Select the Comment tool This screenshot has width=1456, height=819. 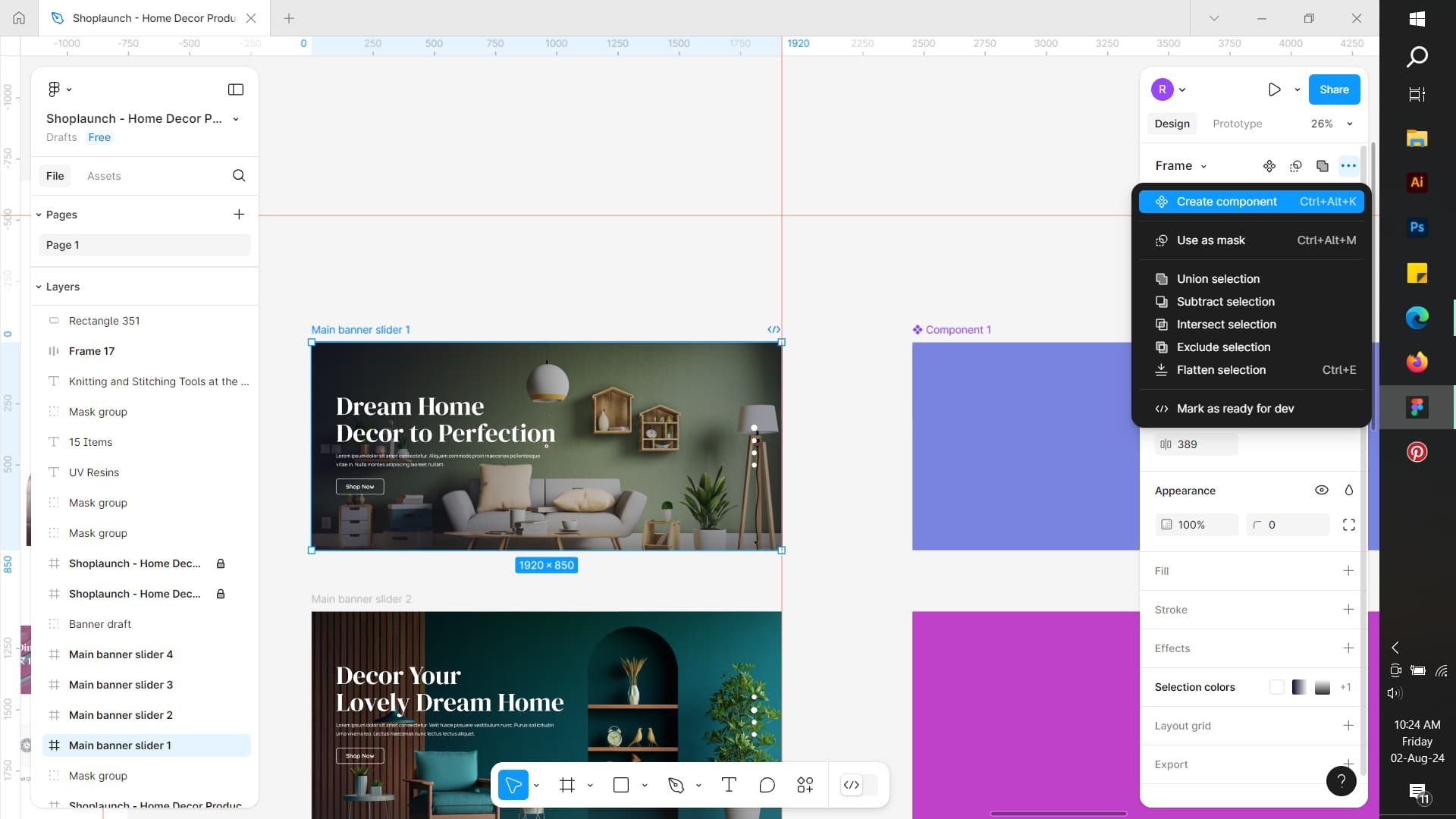tap(767, 785)
